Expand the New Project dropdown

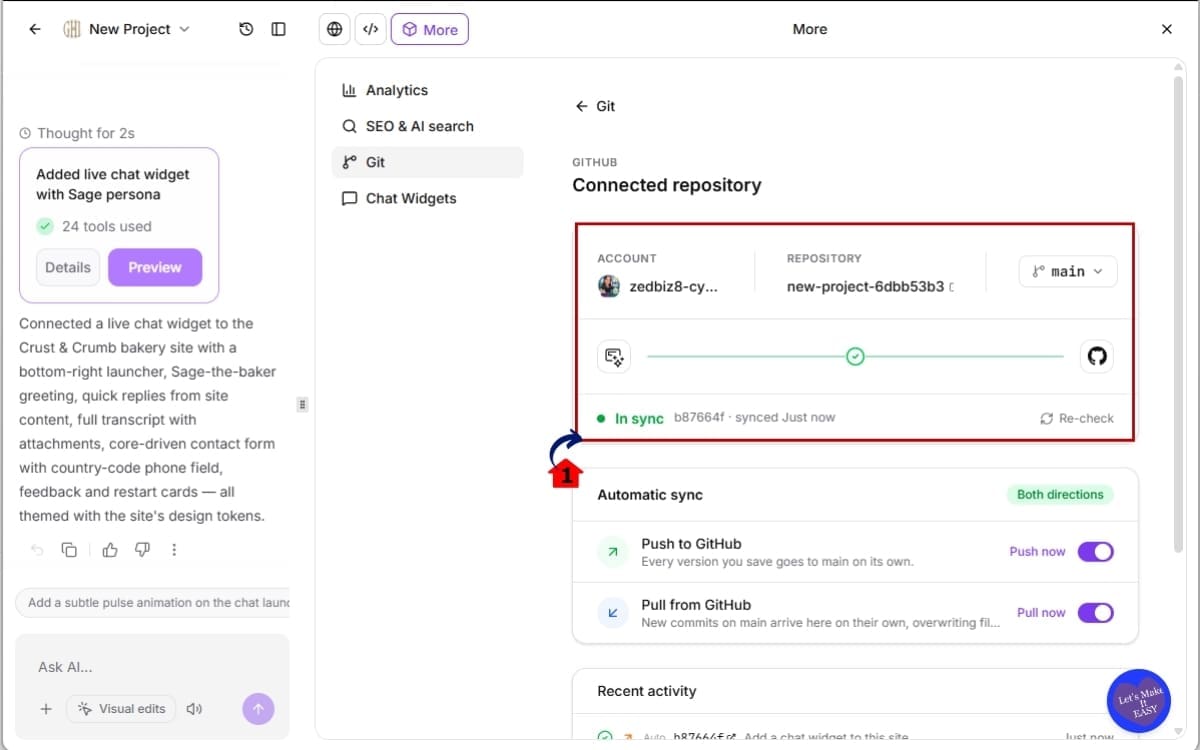pos(127,29)
